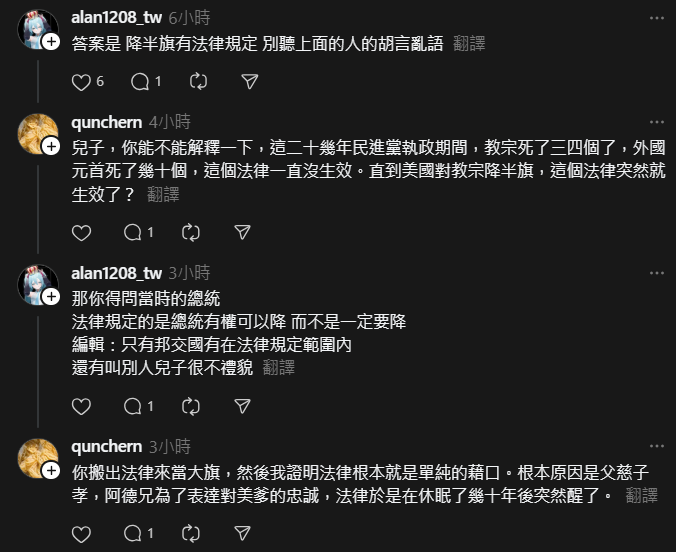Open more options for alan1208_tw's 3小時 reply
This screenshot has height=552, width=676.
(657, 273)
